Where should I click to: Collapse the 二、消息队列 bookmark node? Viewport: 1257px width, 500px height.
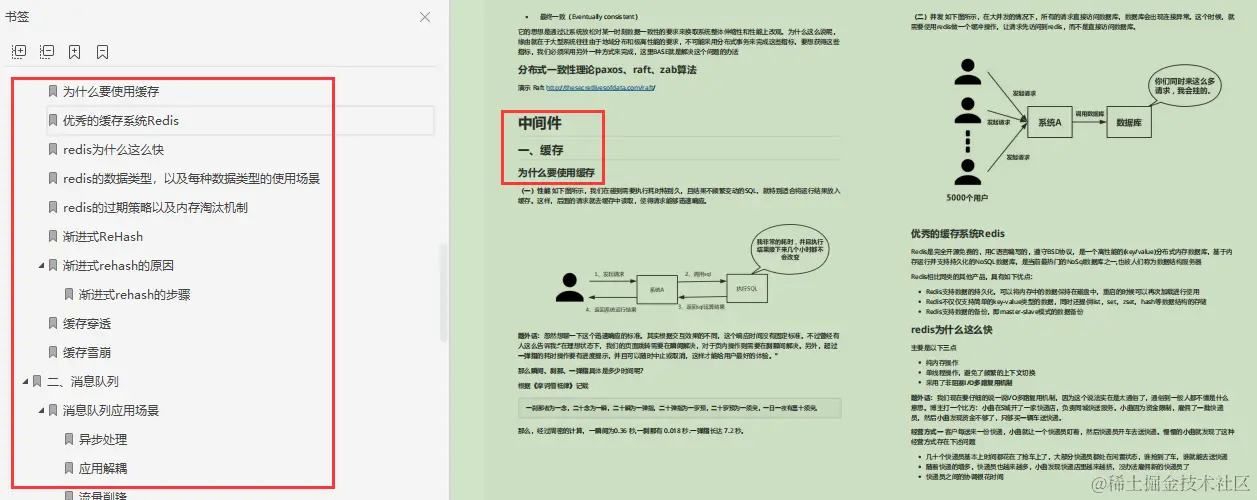(x=25, y=381)
